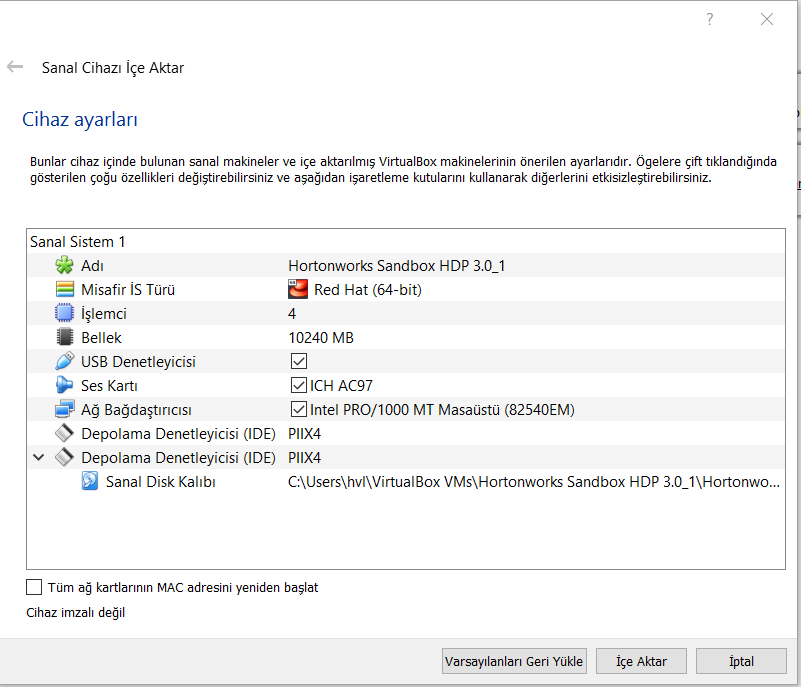Collapse the expanded Depolama Denetleyicisi (IDE) row
The image size is (801, 687).
[38, 457]
